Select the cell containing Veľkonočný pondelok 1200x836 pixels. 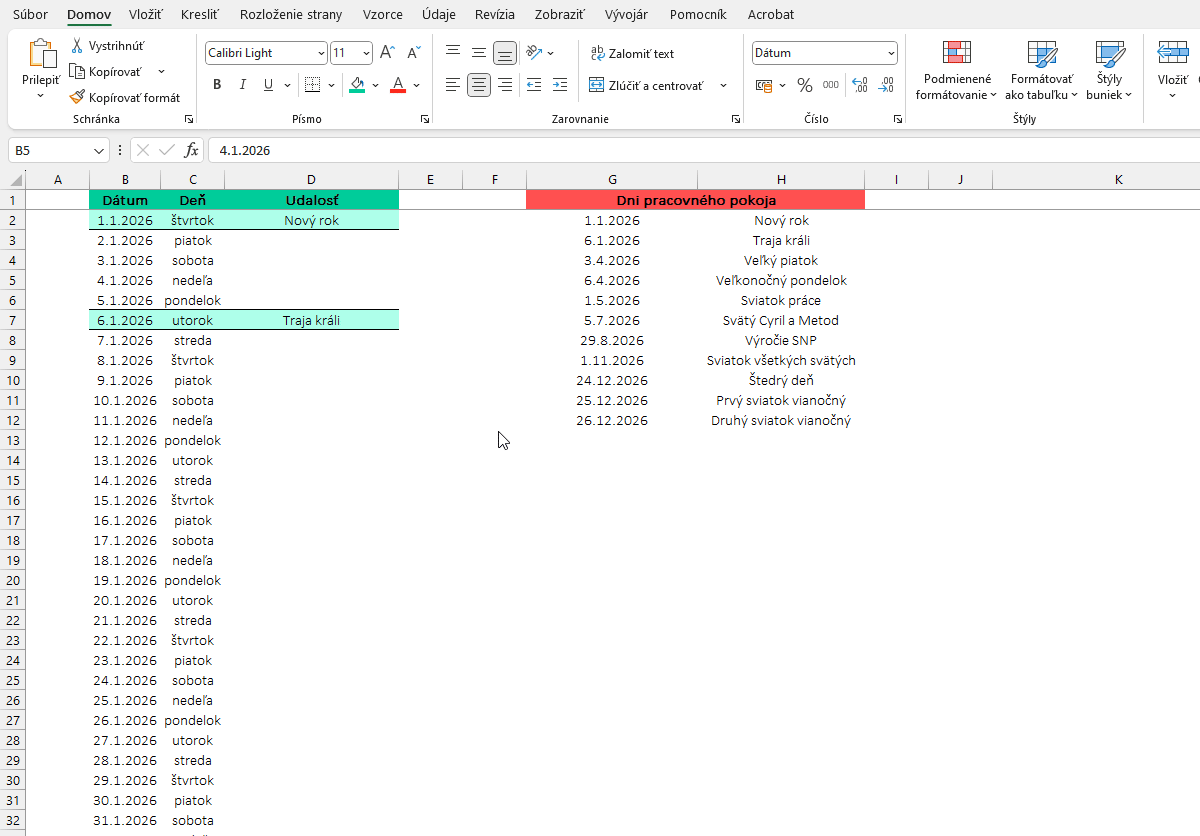point(781,280)
